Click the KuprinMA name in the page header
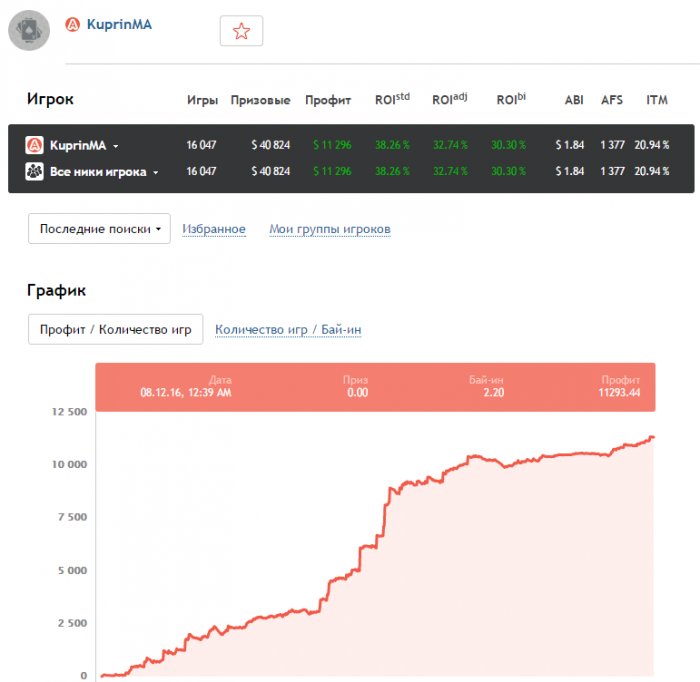700x682 pixels. click(118, 25)
